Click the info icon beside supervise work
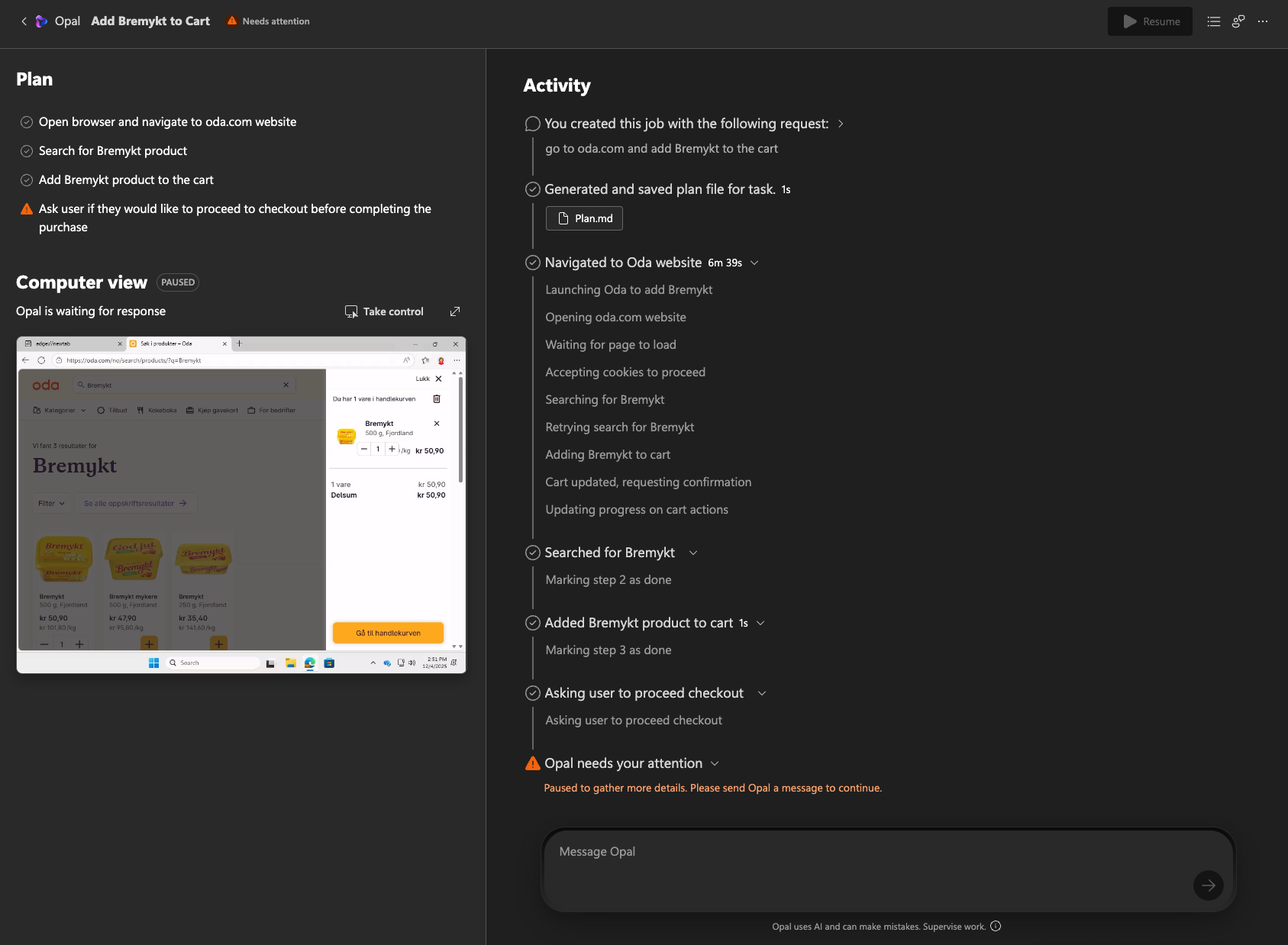This screenshot has width=1288, height=945. [x=996, y=926]
